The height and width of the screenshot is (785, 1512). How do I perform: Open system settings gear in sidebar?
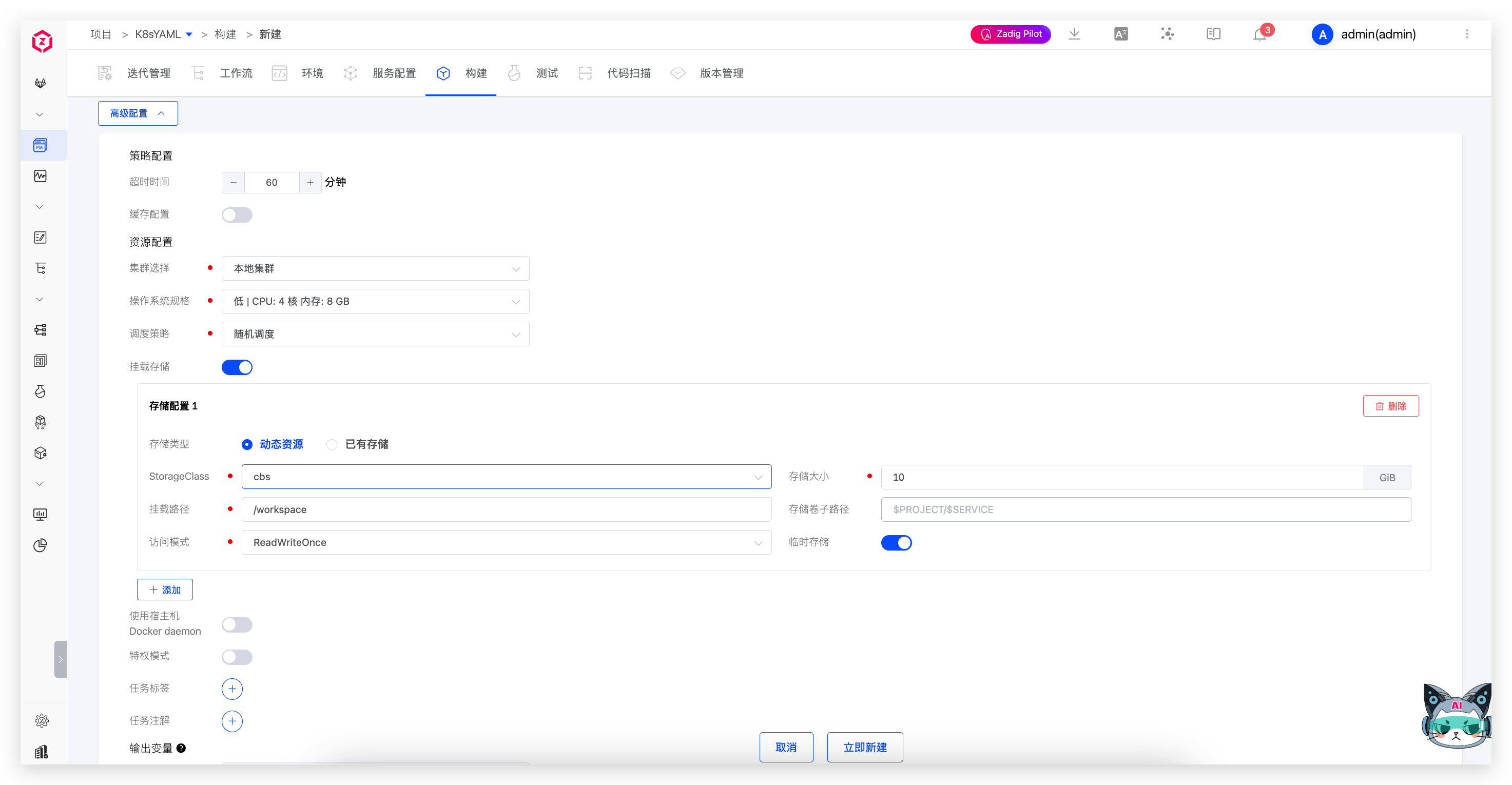click(x=41, y=720)
